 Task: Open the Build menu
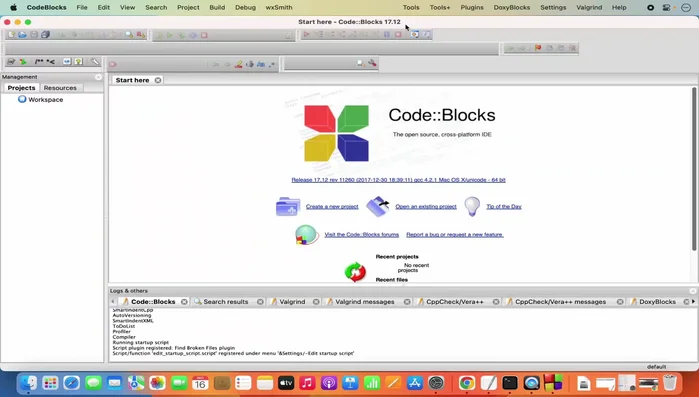(x=217, y=8)
